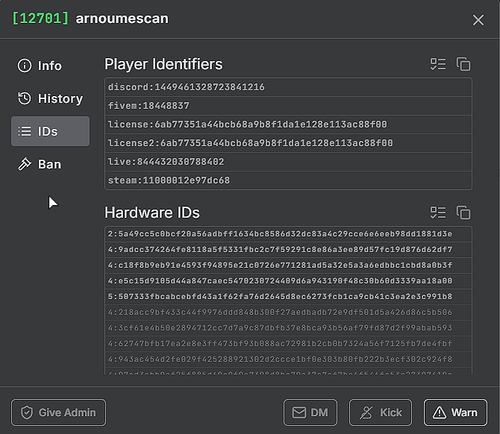This screenshot has width=500, height=434.
Task: Open the History tab
Action: 50,99
